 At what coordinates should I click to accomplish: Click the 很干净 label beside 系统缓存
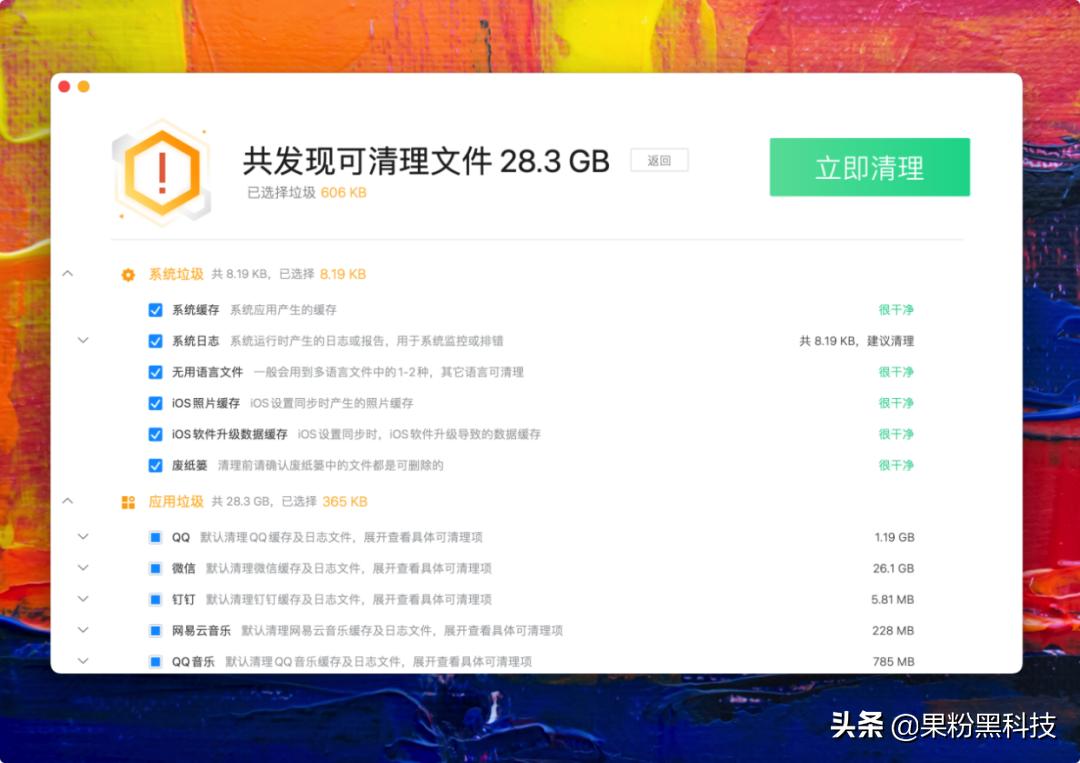click(897, 309)
